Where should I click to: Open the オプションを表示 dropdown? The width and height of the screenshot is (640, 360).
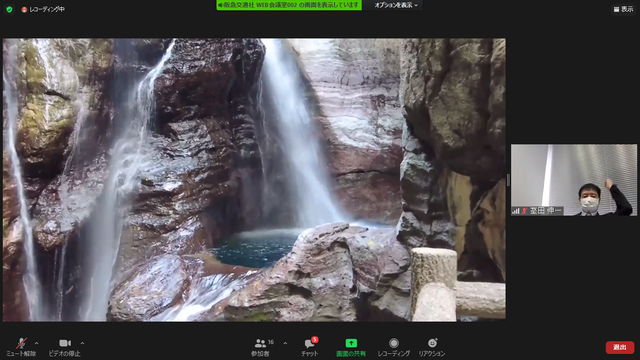[x=396, y=5]
